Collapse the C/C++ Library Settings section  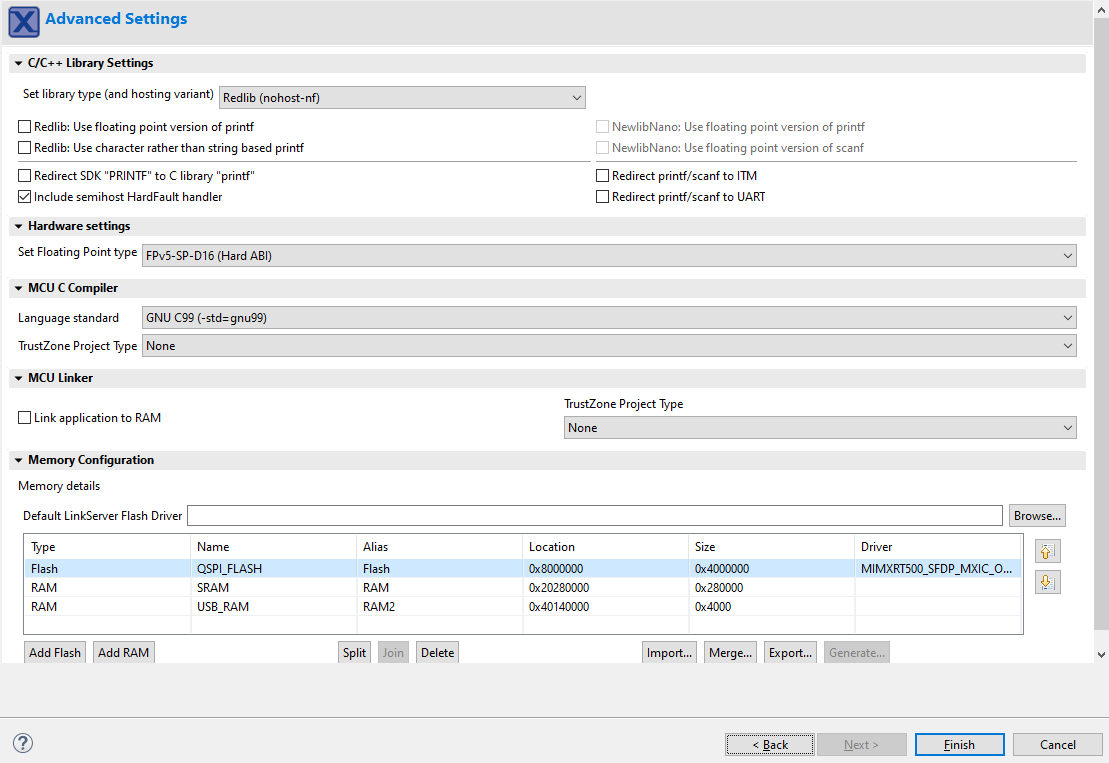point(19,63)
